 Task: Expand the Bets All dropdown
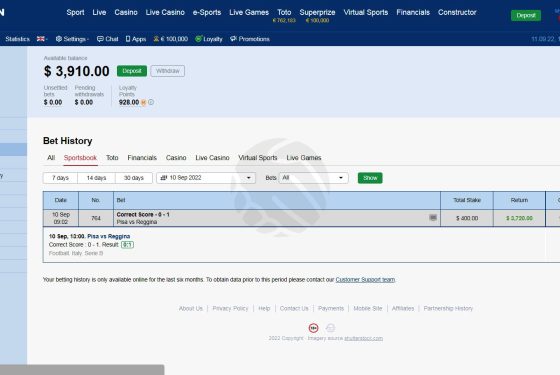[314, 178]
